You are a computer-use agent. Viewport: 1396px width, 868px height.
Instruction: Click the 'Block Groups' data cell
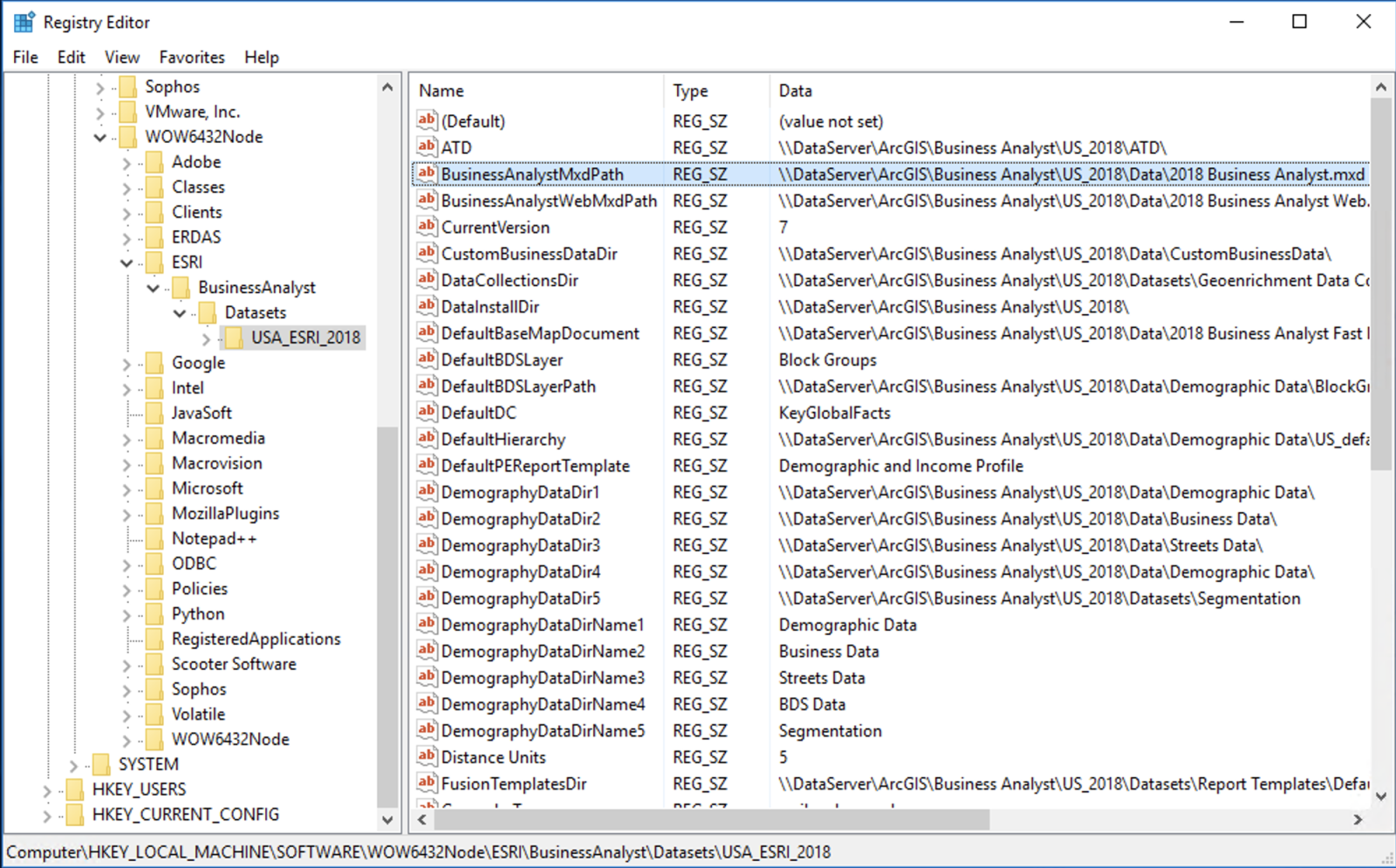click(827, 359)
